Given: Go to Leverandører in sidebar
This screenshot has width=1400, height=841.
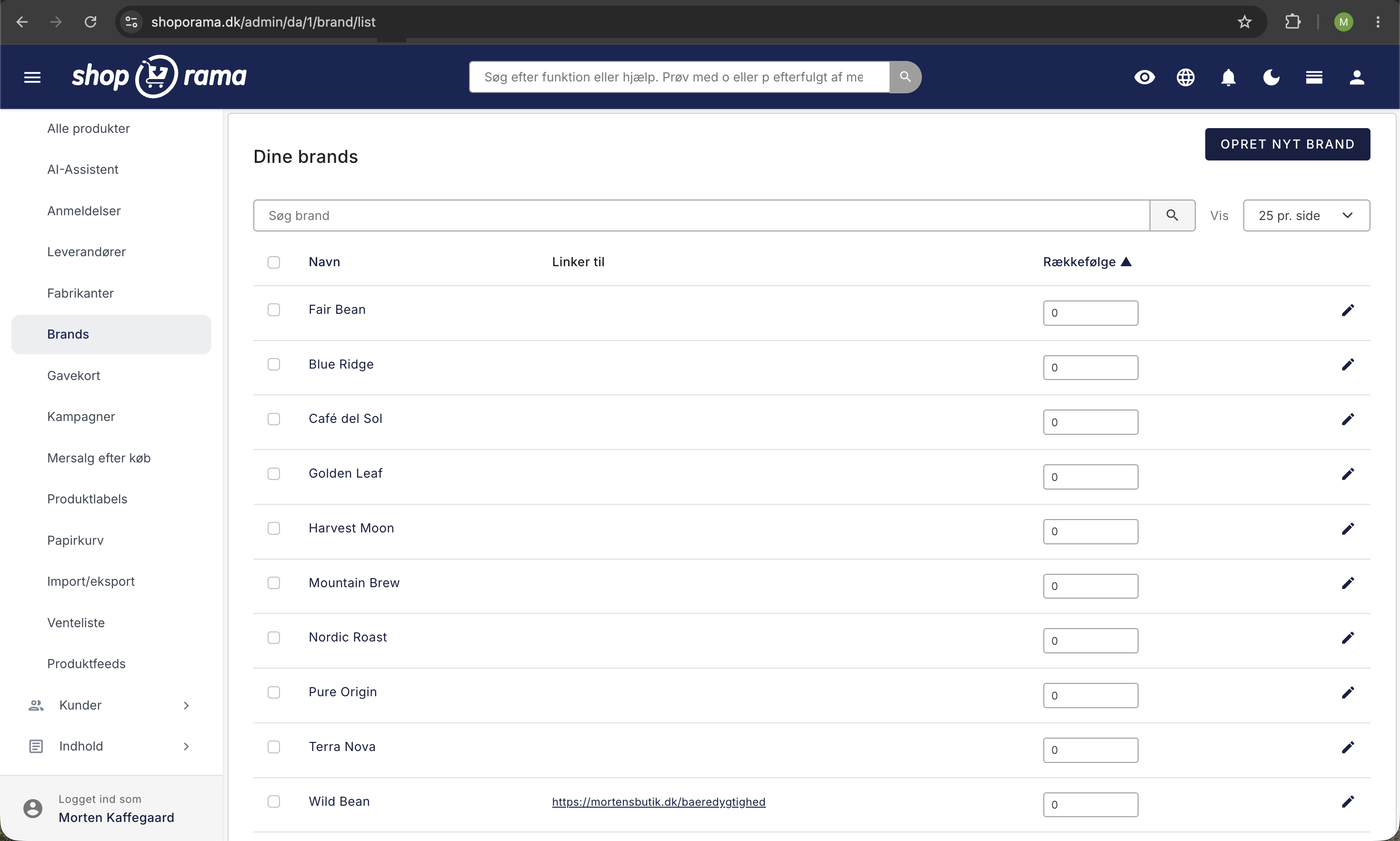Looking at the screenshot, I should coord(86,252).
